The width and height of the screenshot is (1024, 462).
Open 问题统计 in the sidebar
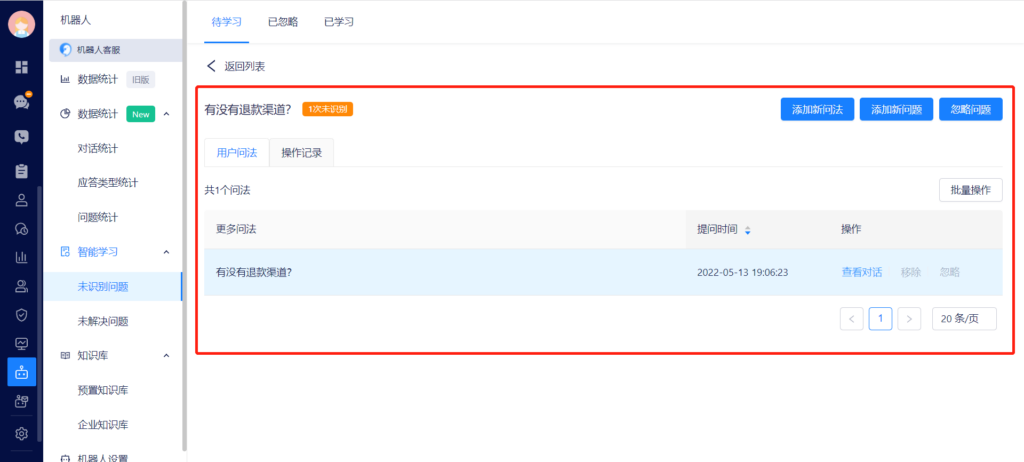98,217
